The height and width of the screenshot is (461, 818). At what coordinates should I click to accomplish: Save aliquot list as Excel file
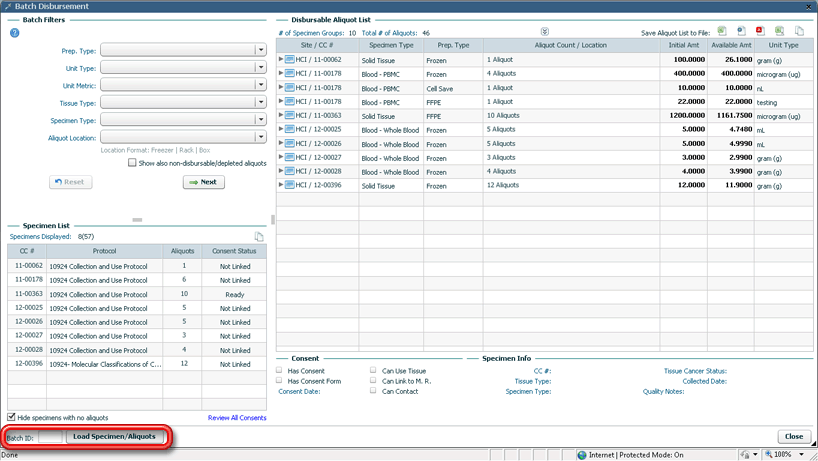click(x=722, y=31)
